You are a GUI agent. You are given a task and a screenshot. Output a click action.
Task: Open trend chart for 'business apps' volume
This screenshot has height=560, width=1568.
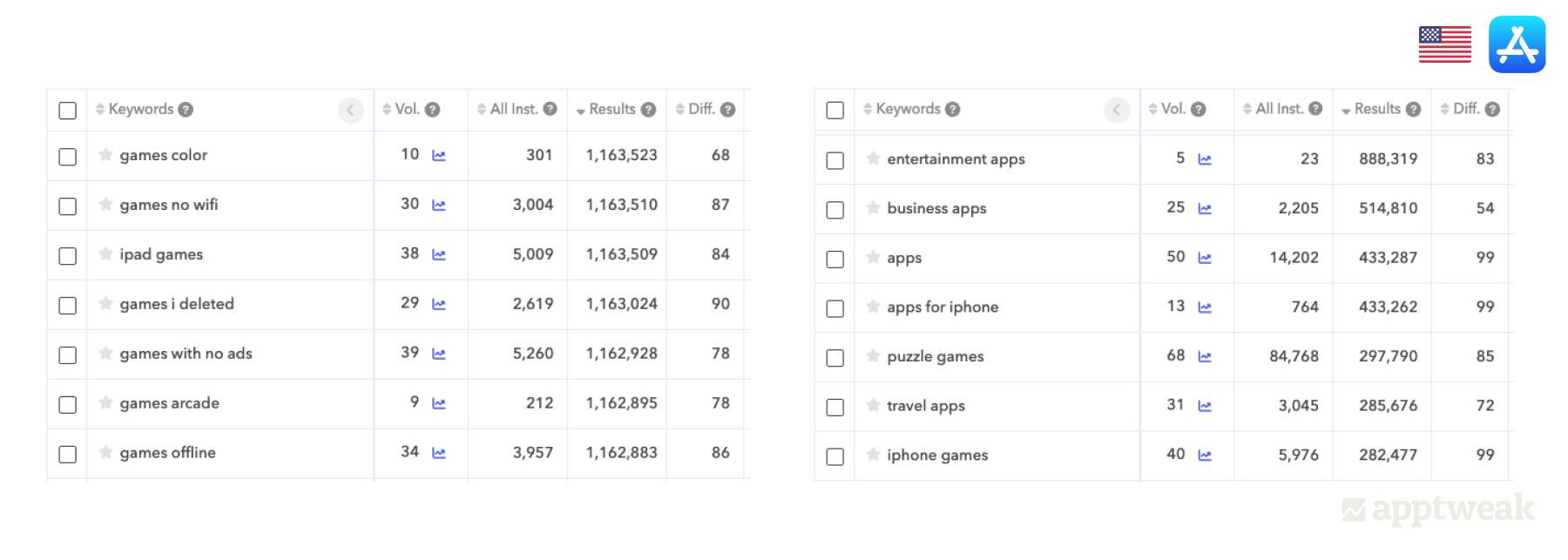coord(1205,209)
